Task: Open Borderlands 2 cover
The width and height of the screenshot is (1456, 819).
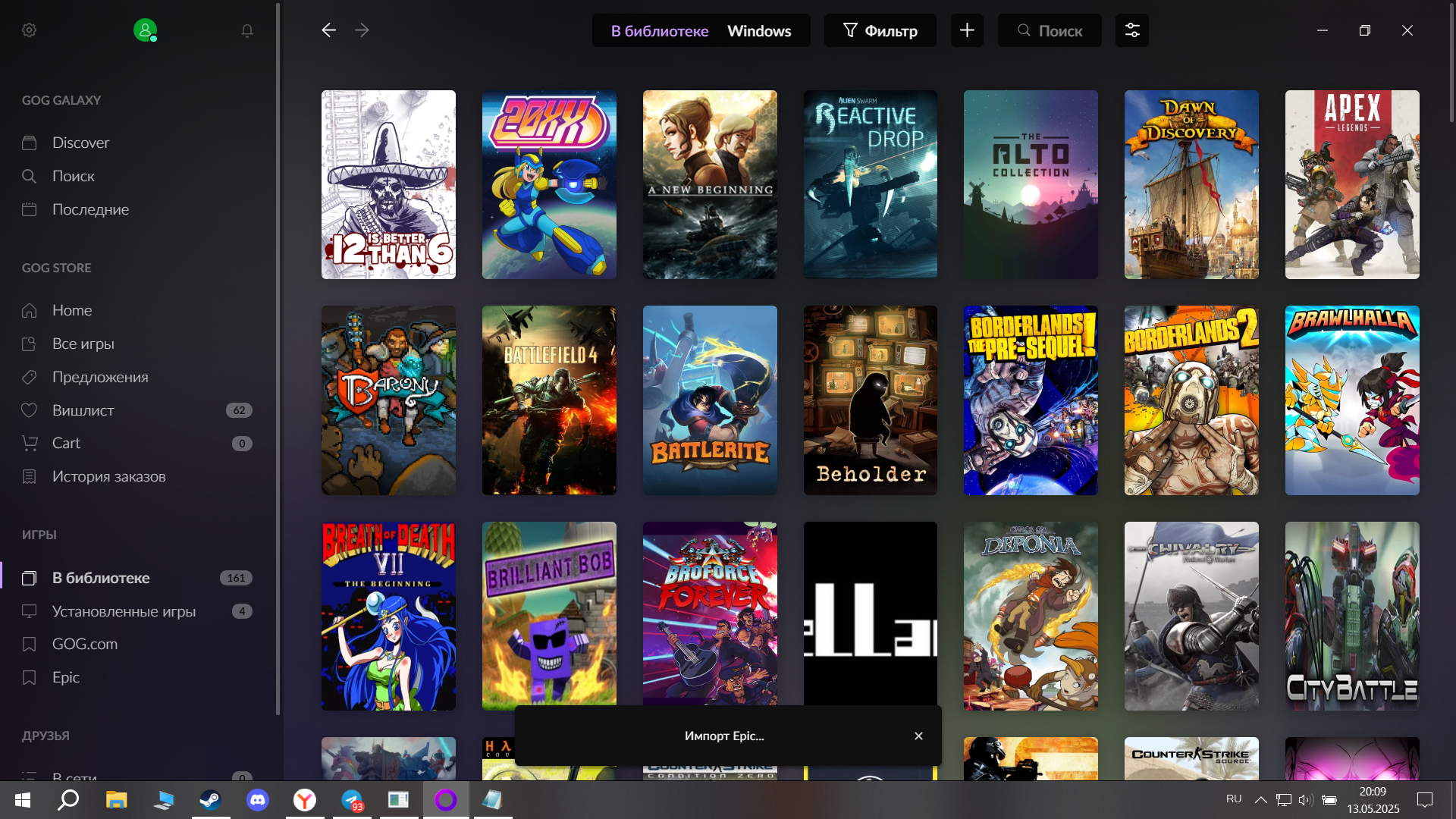Action: (x=1191, y=400)
